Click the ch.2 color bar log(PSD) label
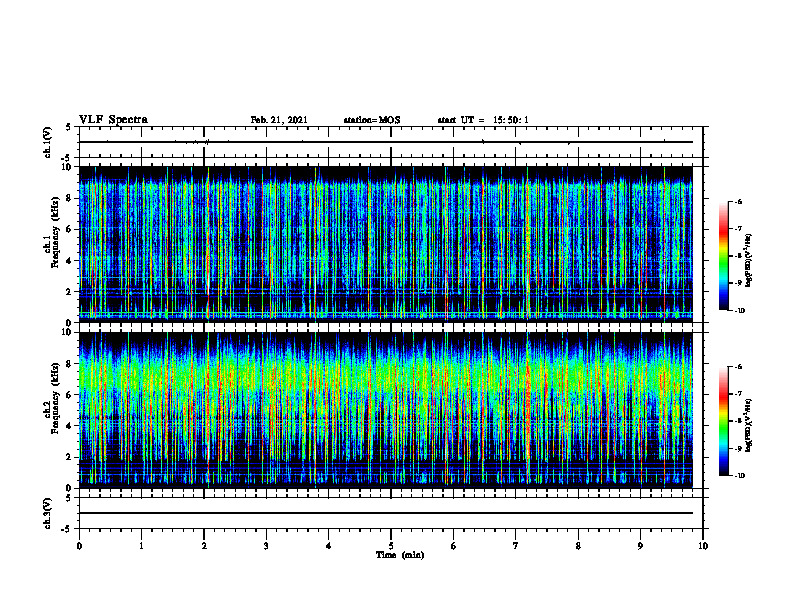The height and width of the screenshot is (612, 792). [749, 425]
